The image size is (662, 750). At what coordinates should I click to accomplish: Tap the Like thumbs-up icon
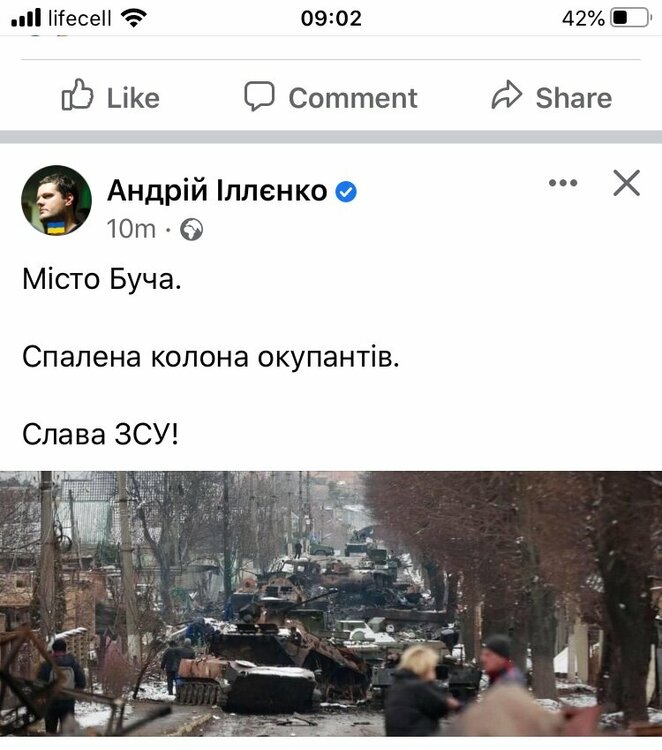pos(77,95)
